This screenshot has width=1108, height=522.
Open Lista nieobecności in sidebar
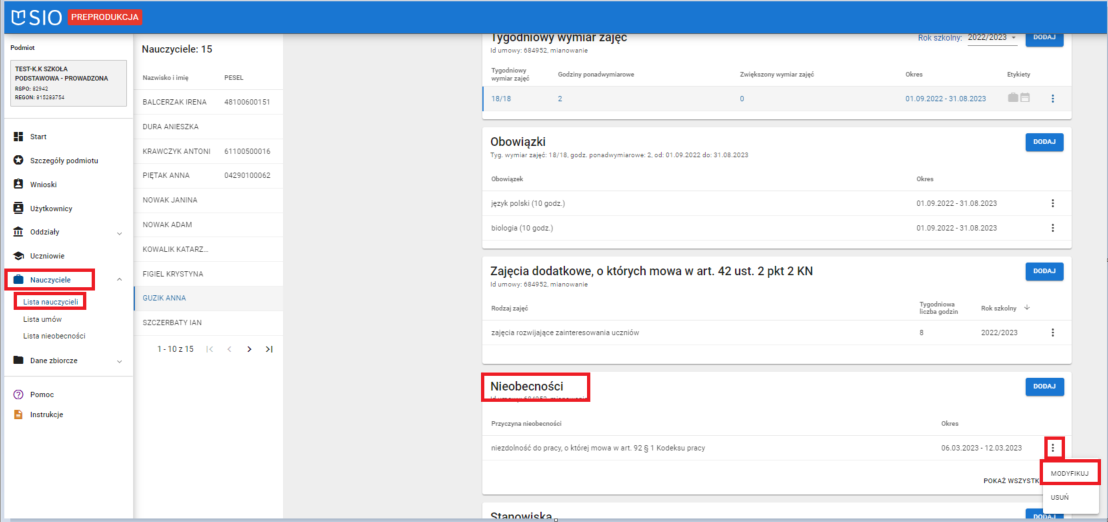(x=54, y=336)
